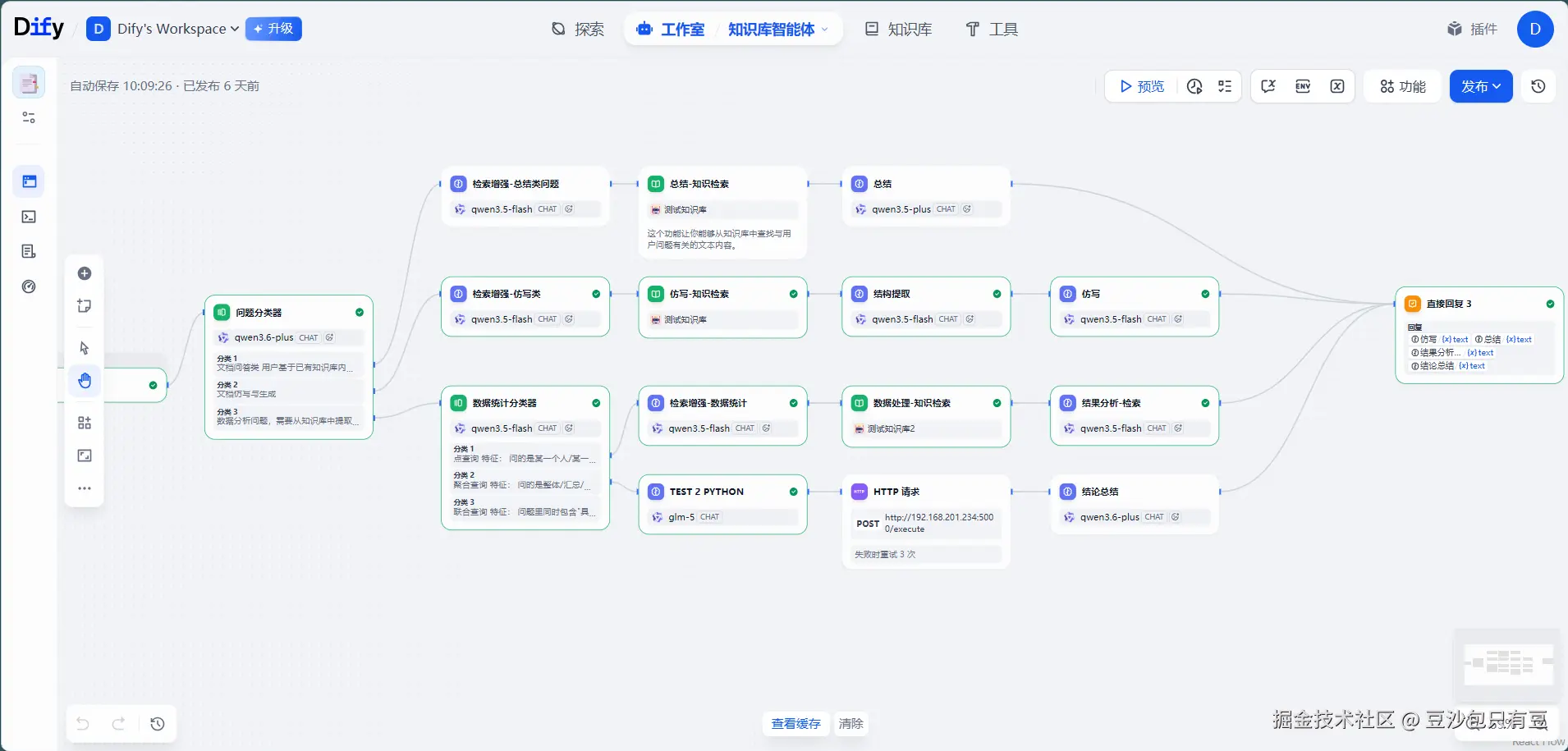This screenshot has height=751, width=1568.
Task: Open version history icon at top right
Action: pyautogui.click(x=1538, y=86)
